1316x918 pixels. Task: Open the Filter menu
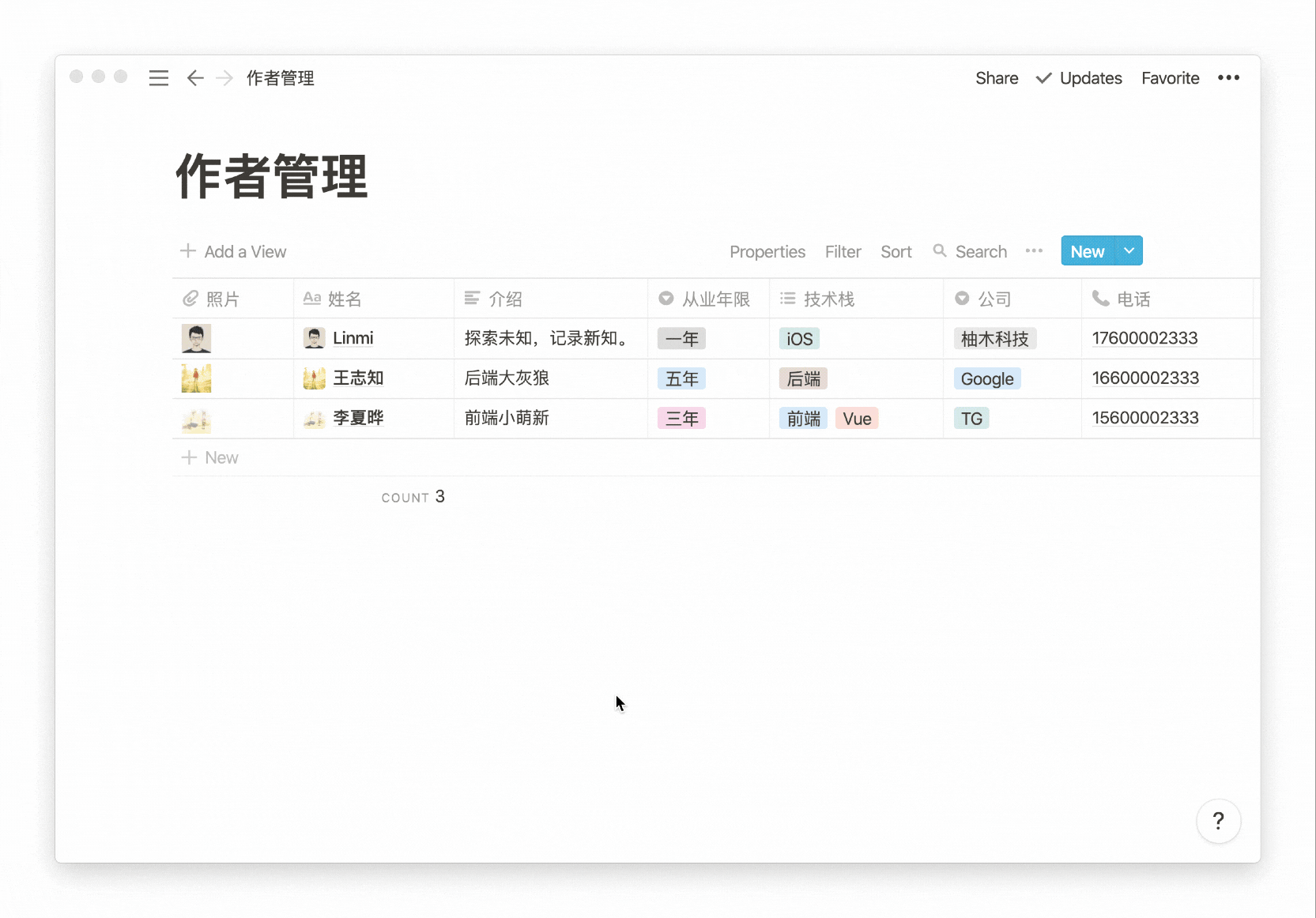click(843, 251)
